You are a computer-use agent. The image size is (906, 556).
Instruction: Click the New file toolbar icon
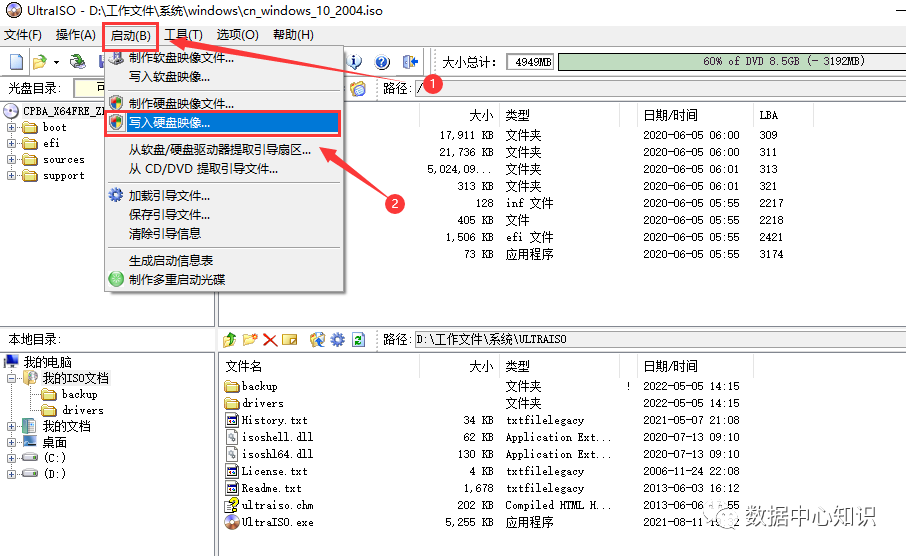(x=17, y=61)
